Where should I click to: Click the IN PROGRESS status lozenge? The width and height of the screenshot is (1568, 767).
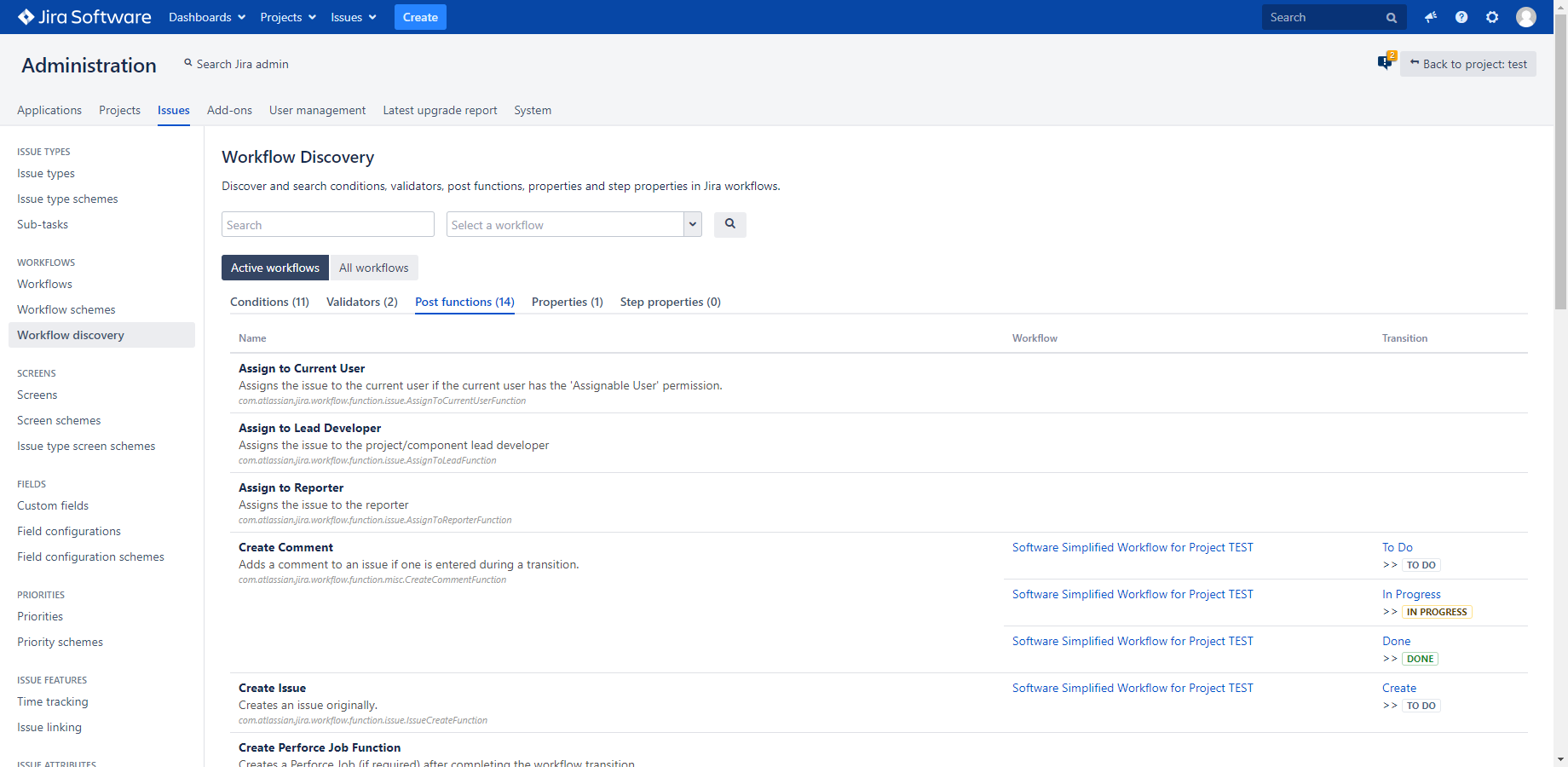(1437, 612)
